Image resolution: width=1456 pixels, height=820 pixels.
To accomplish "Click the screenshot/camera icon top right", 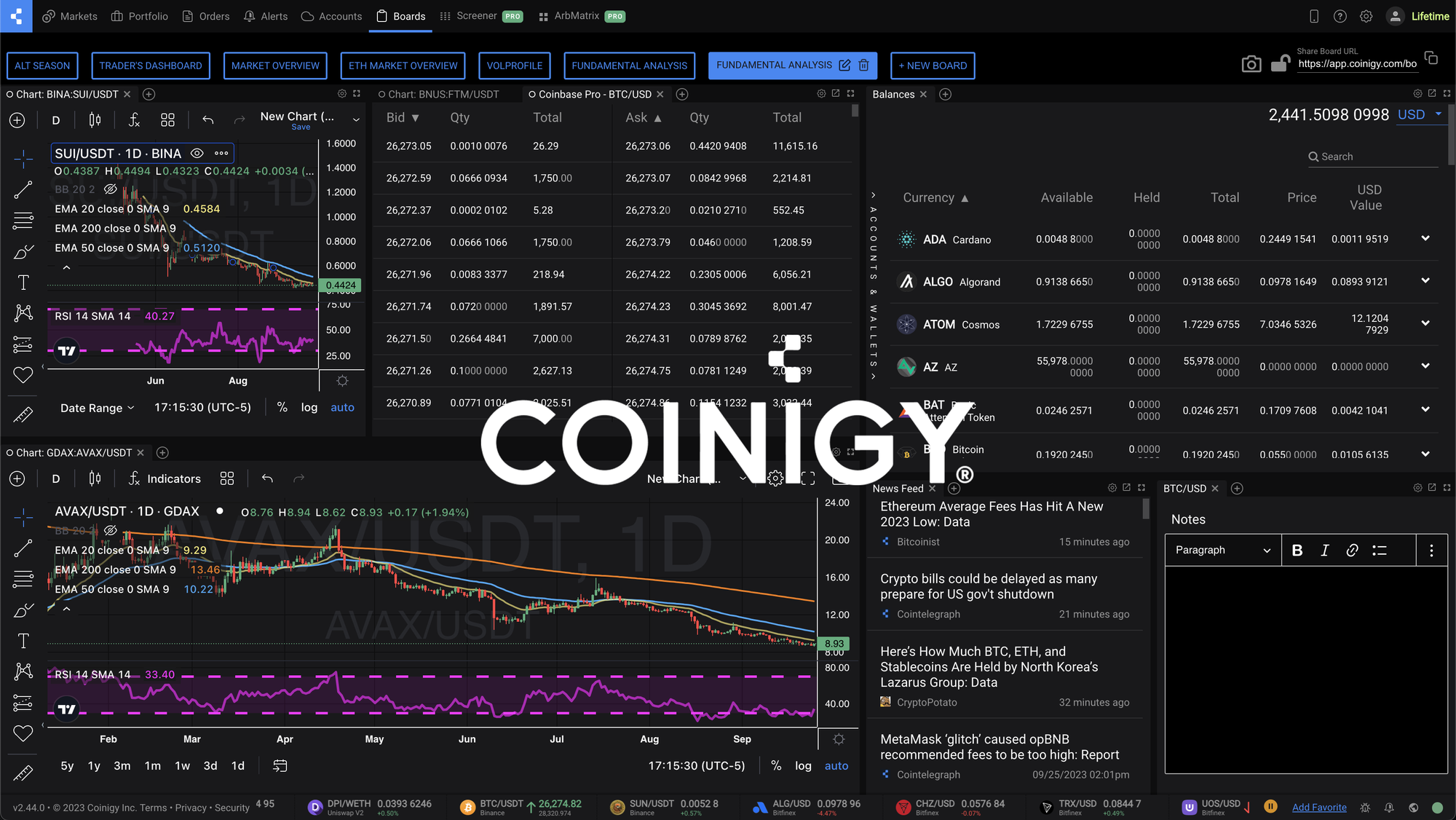I will (x=1251, y=64).
